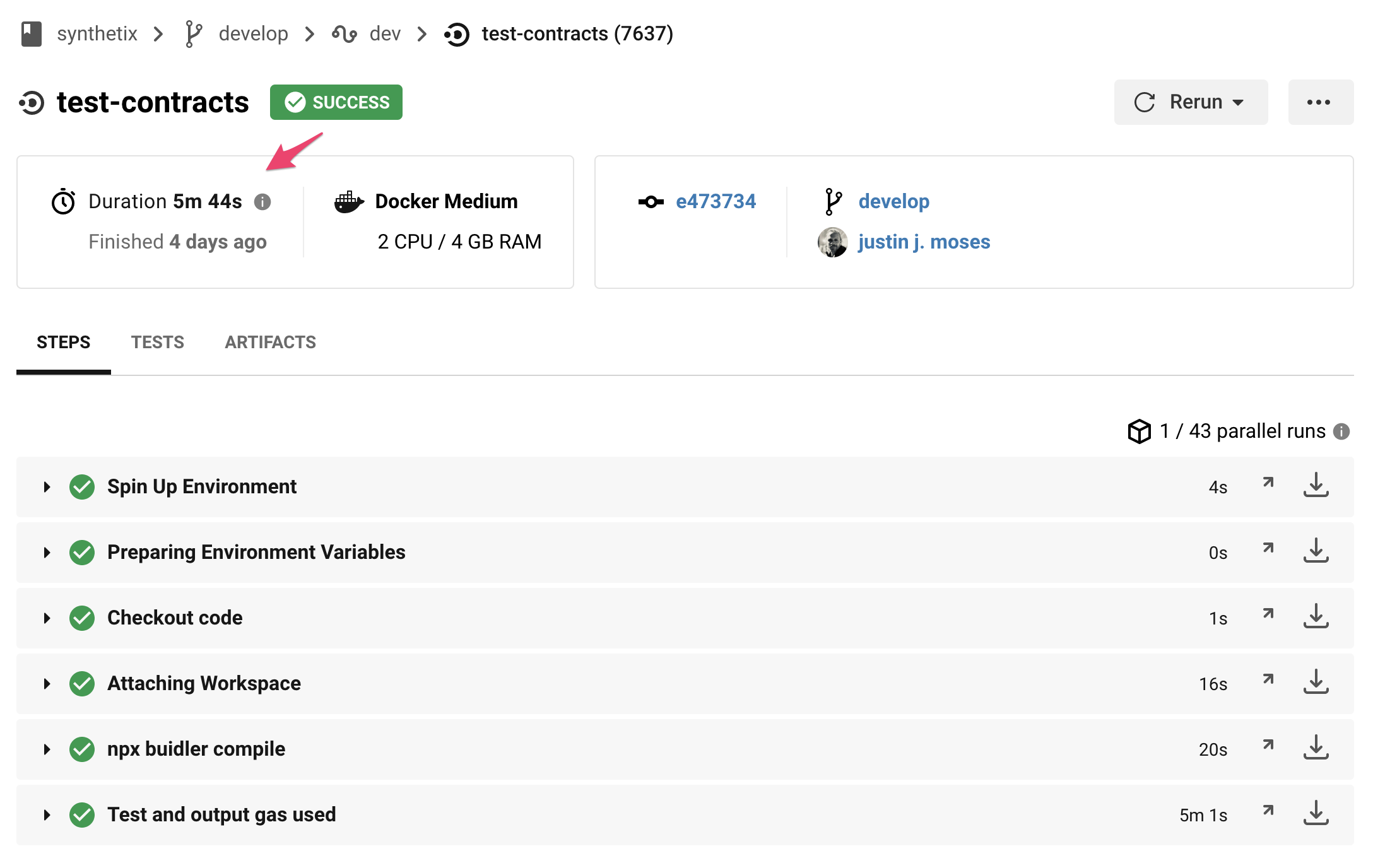The height and width of the screenshot is (868, 1373).
Task: Click the info icon next to Duration
Action: [x=262, y=202]
